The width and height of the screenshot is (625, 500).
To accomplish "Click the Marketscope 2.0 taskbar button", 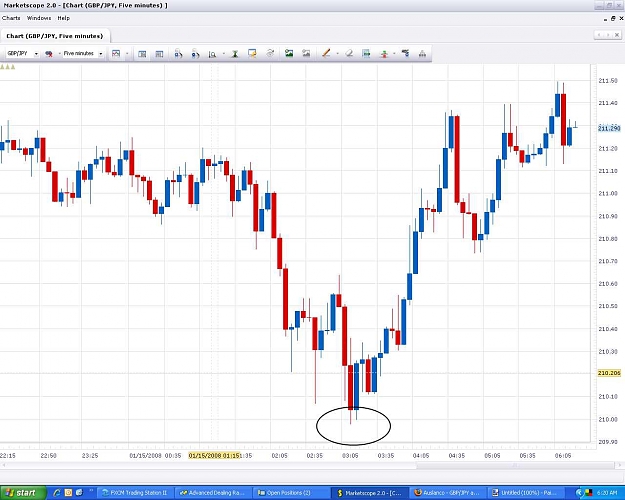I will pos(369,493).
